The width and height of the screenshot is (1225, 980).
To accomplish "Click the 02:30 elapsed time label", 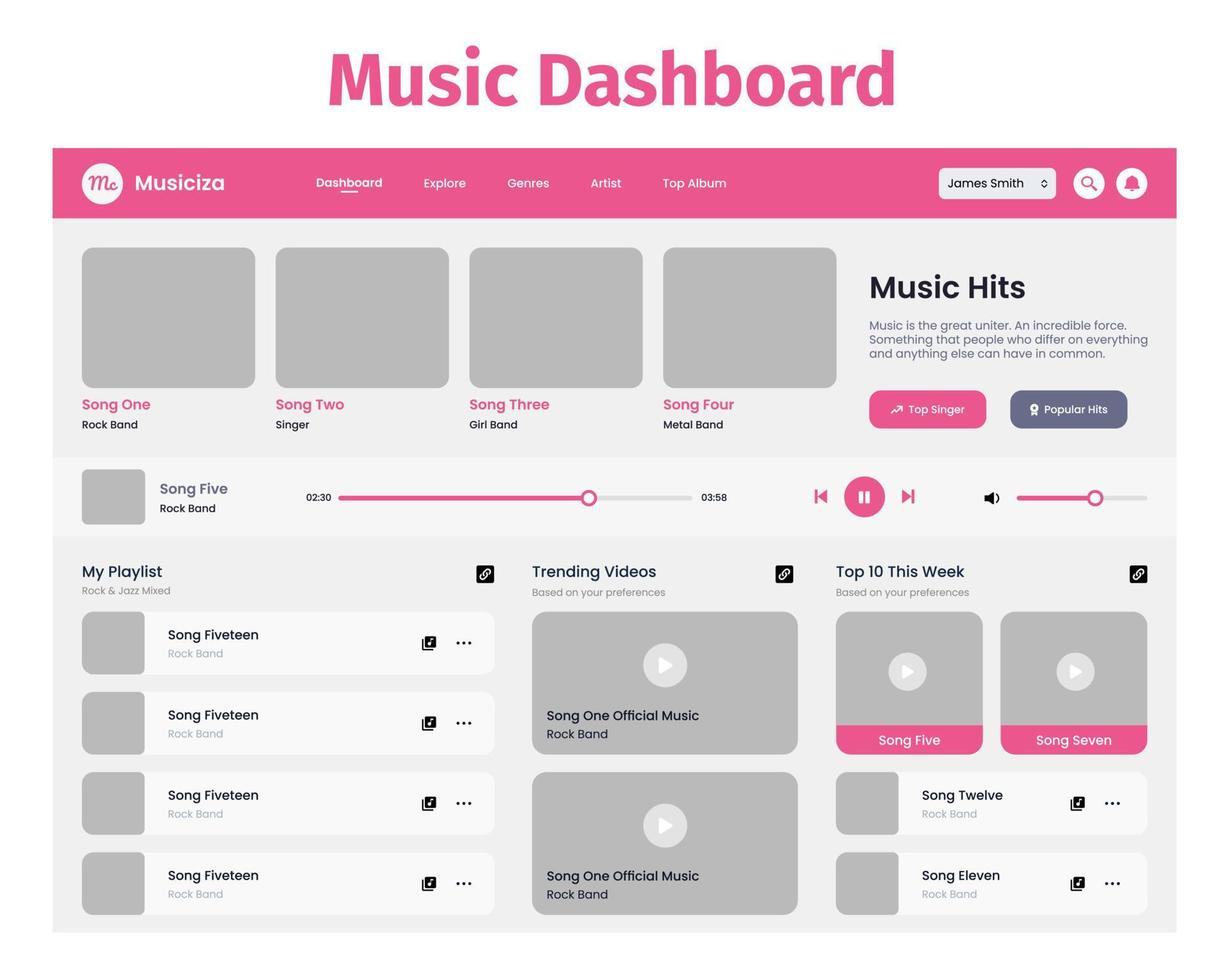I will (319, 498).
